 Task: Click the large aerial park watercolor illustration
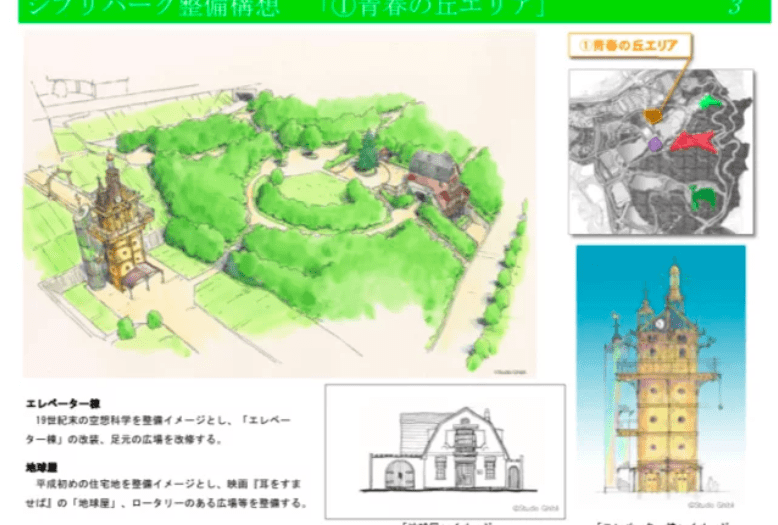pos(280,204)
